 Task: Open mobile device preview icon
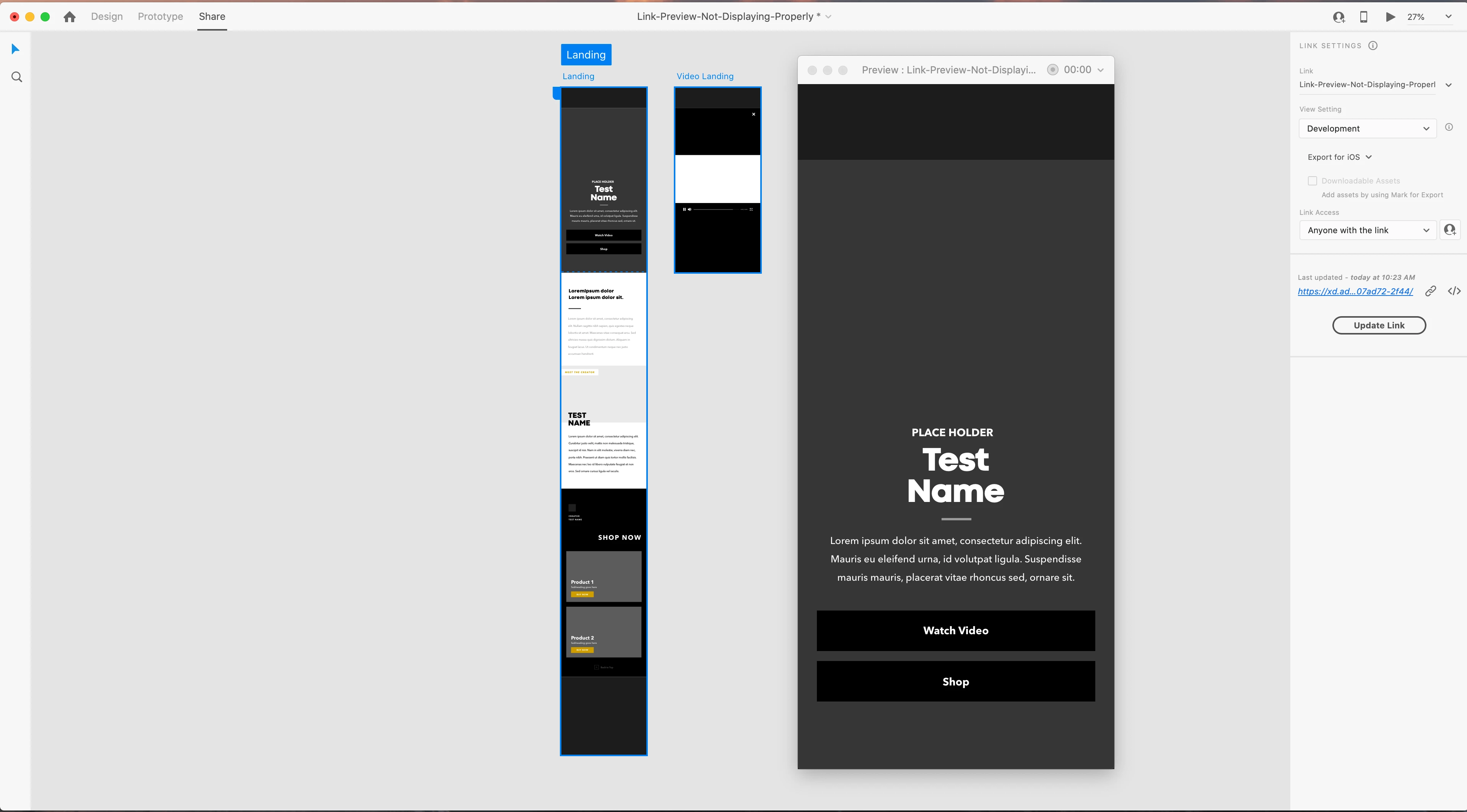[1363, 17]
